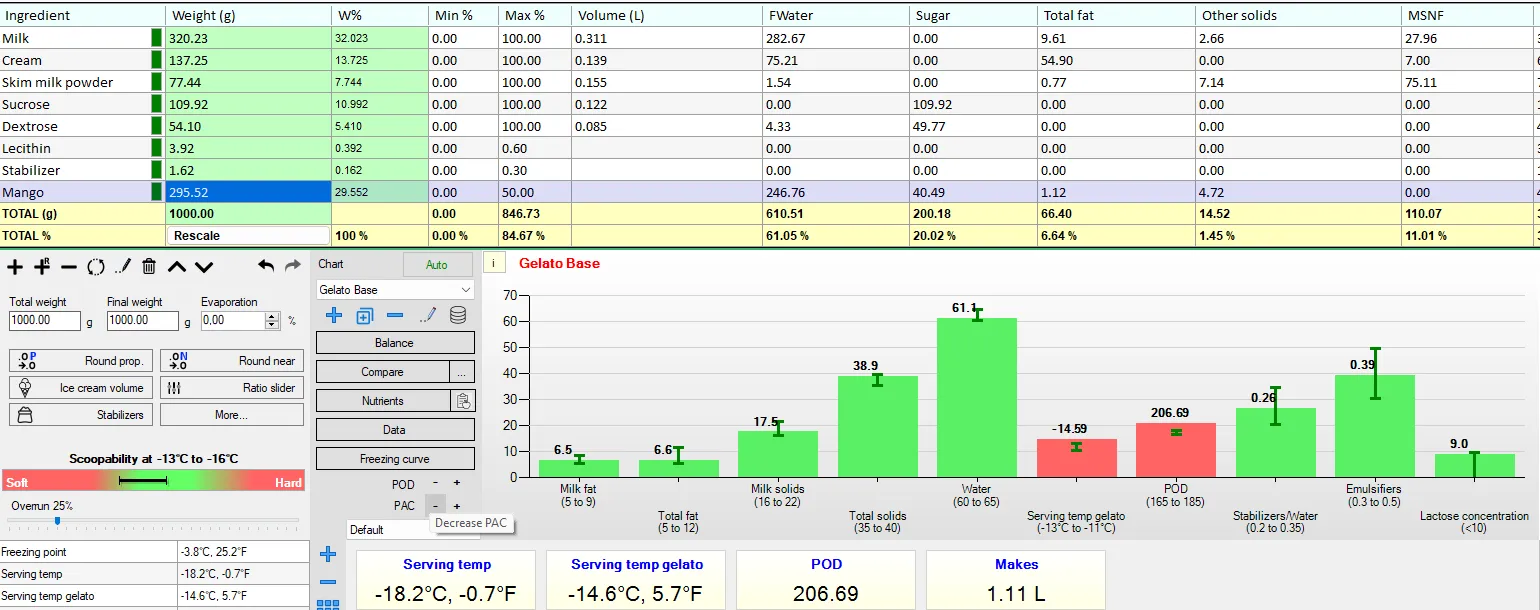Decrease PAC with the minus button
Image resolution: width=1540 pixels, height=610 pixels.
click(435, 506)
